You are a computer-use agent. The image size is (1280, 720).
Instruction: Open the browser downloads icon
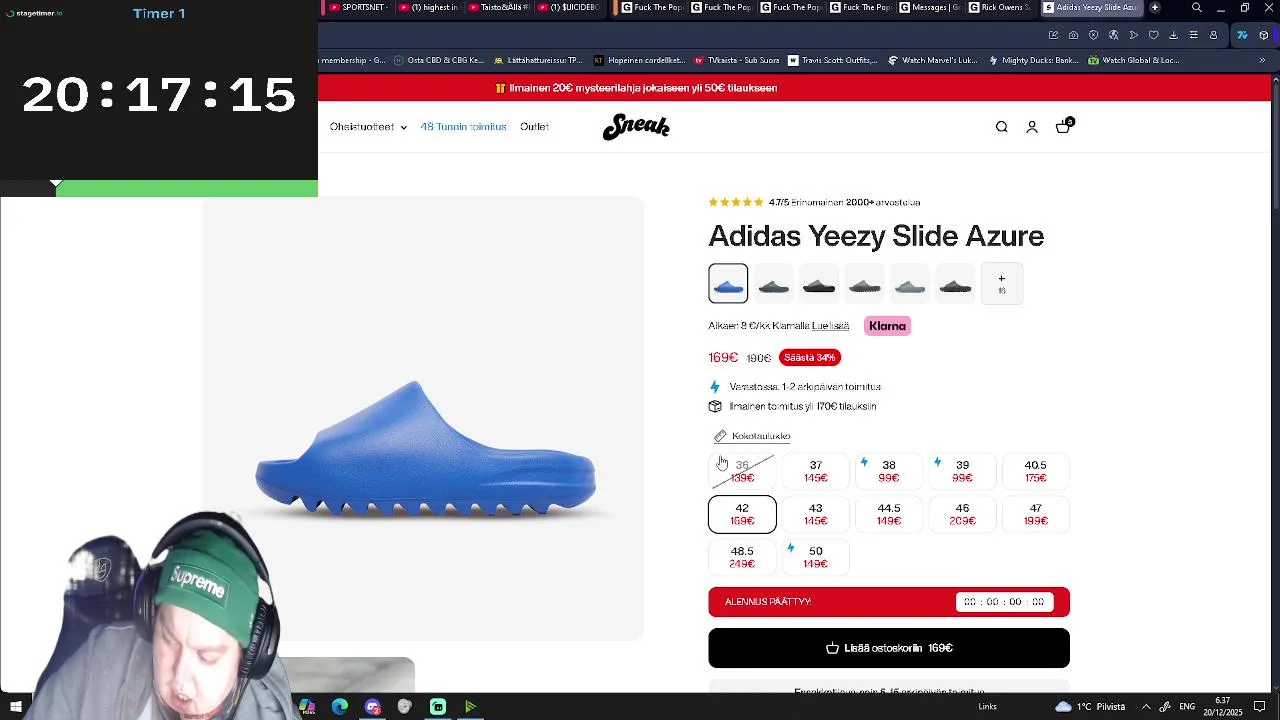(x=1173, y=35)
